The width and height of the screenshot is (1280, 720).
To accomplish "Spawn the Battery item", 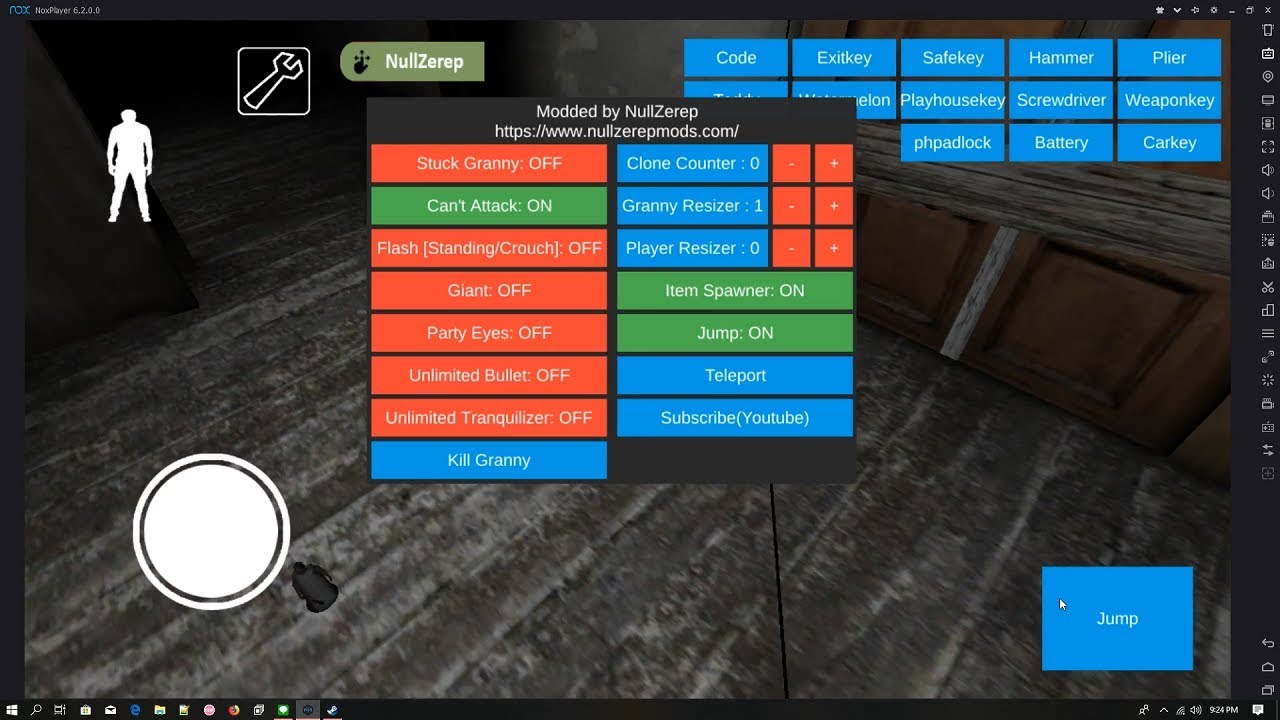I will 1061,143.
